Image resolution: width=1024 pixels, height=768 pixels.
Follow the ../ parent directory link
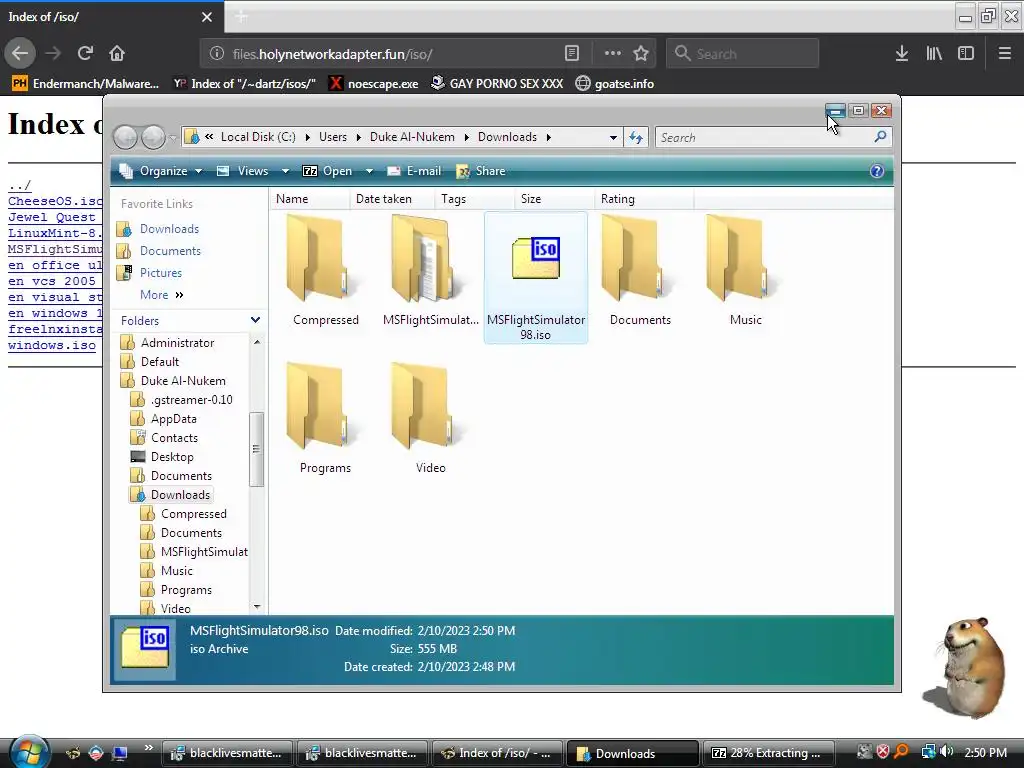coord(19,185)
